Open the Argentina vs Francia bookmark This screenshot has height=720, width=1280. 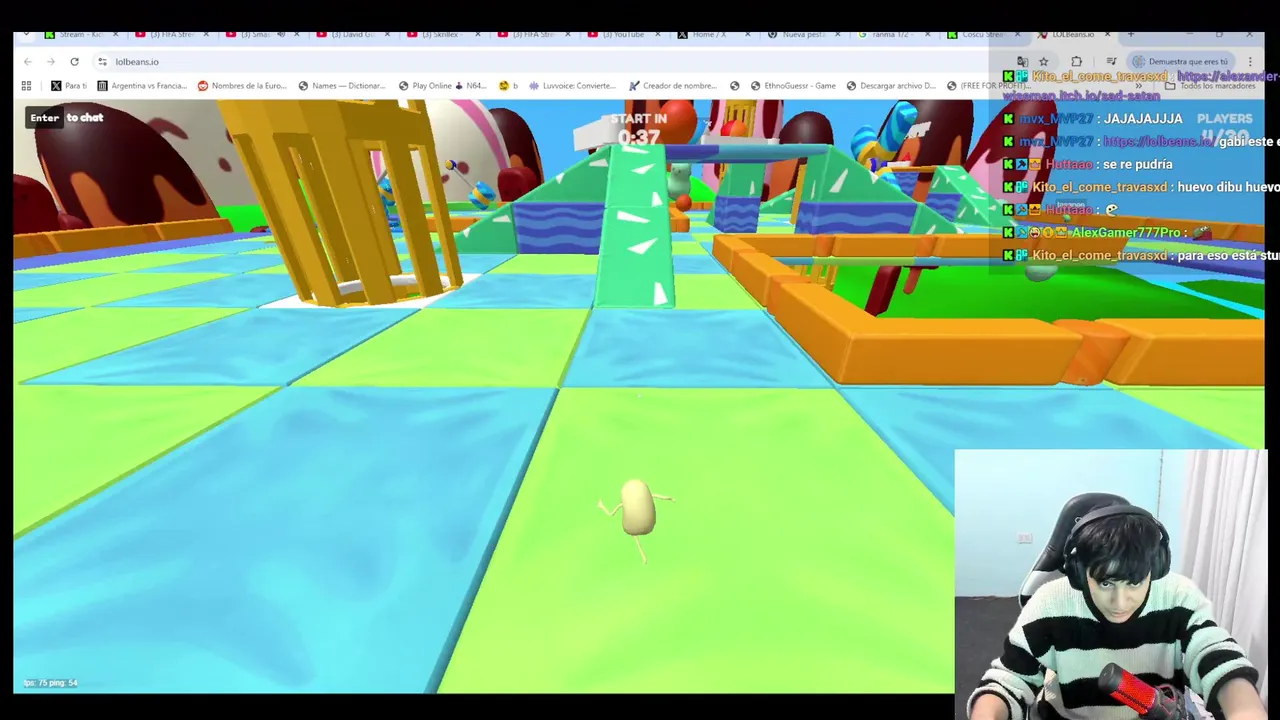[x=142, y=86]
